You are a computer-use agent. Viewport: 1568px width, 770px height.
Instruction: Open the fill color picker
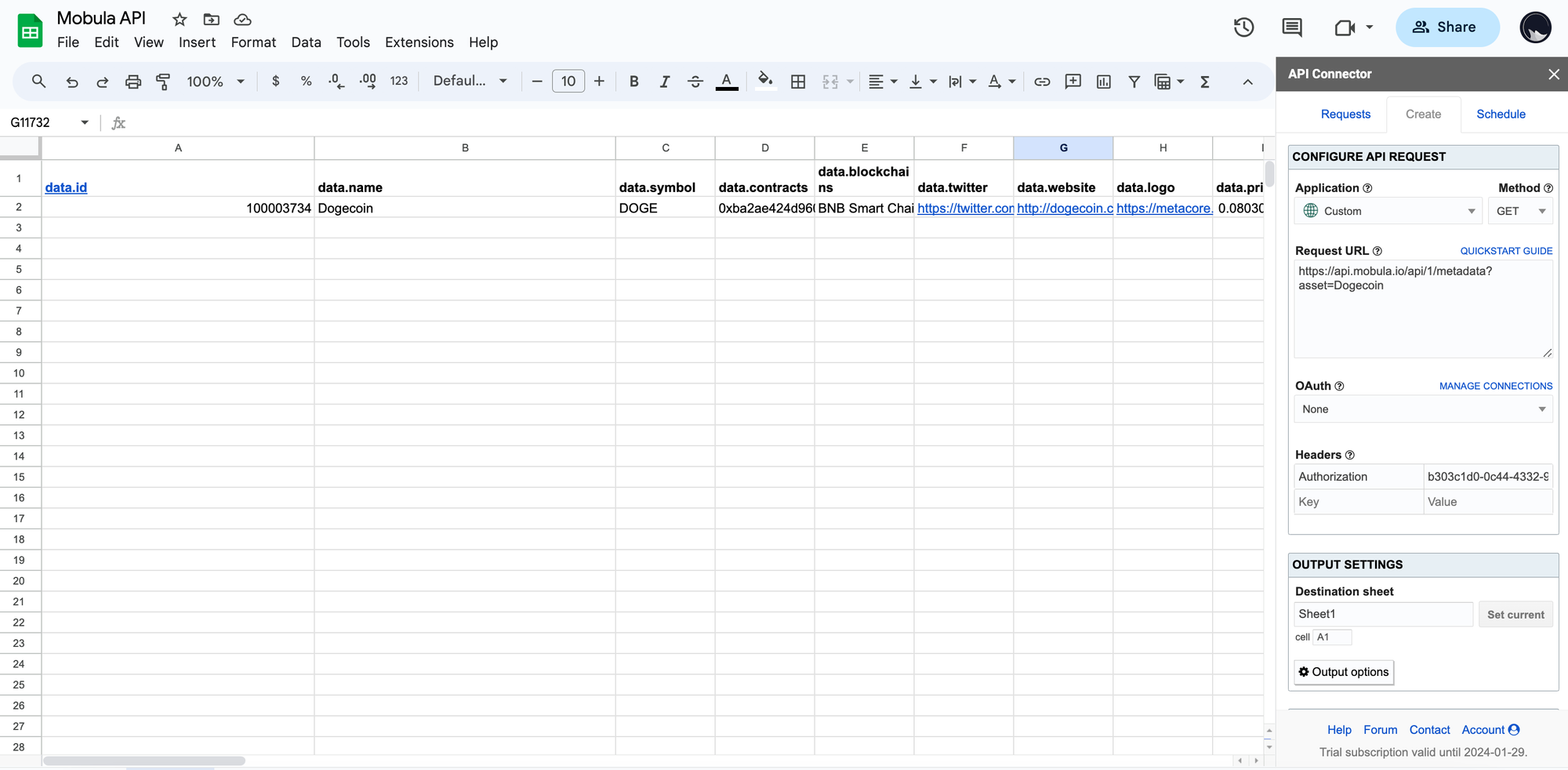765,81
